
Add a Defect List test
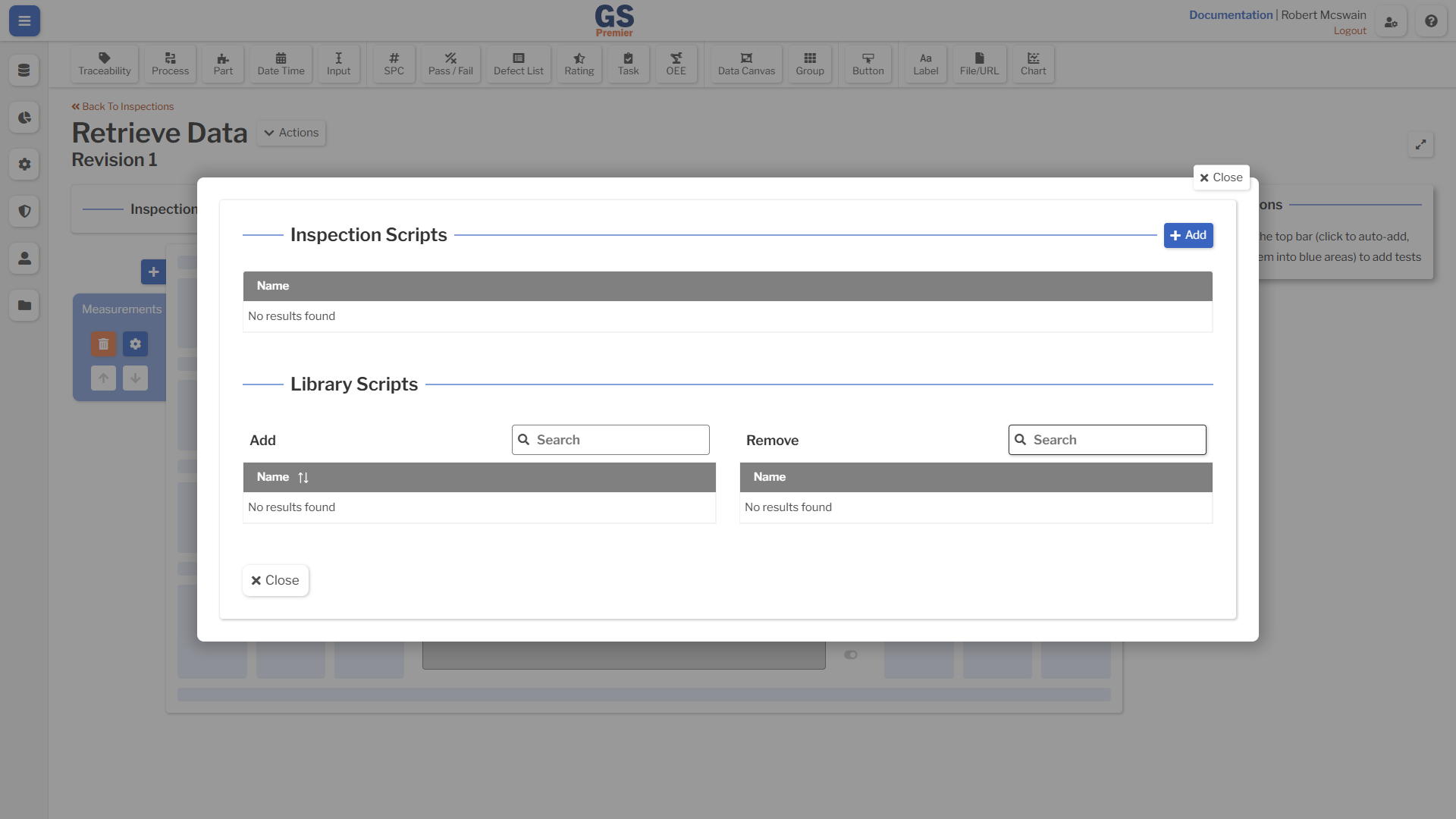(519, 64)
